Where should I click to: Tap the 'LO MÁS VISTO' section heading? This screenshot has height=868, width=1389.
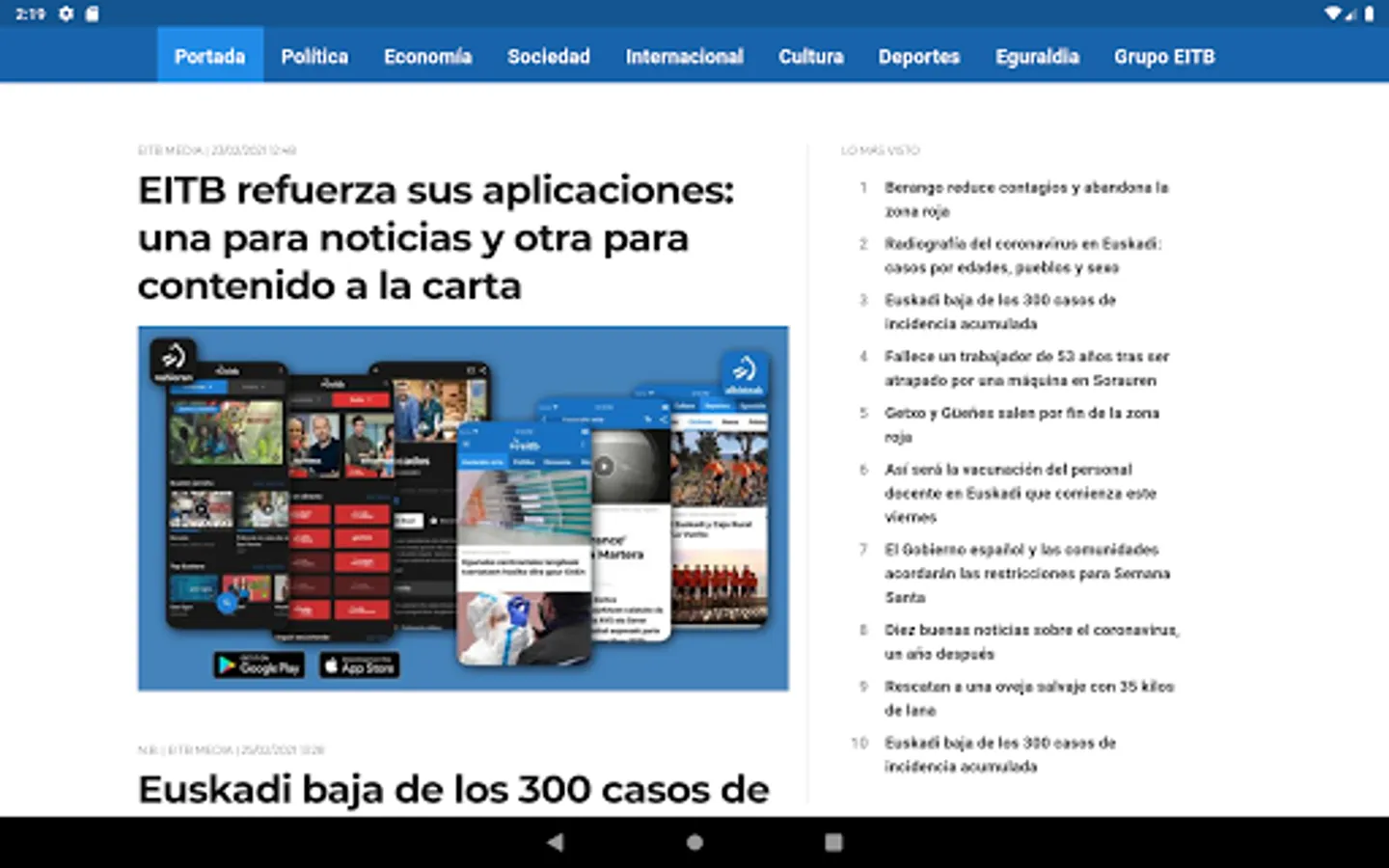pos(881,150)
